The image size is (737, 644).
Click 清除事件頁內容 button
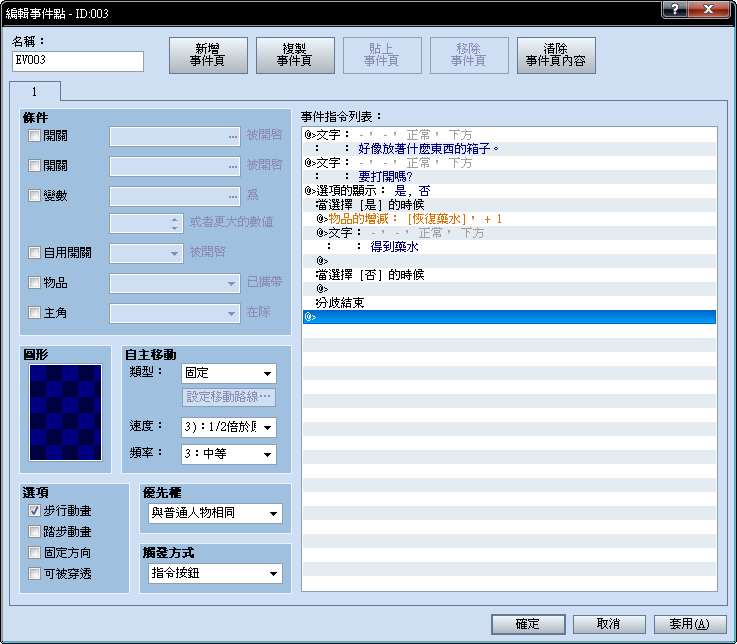pos(556,55)
